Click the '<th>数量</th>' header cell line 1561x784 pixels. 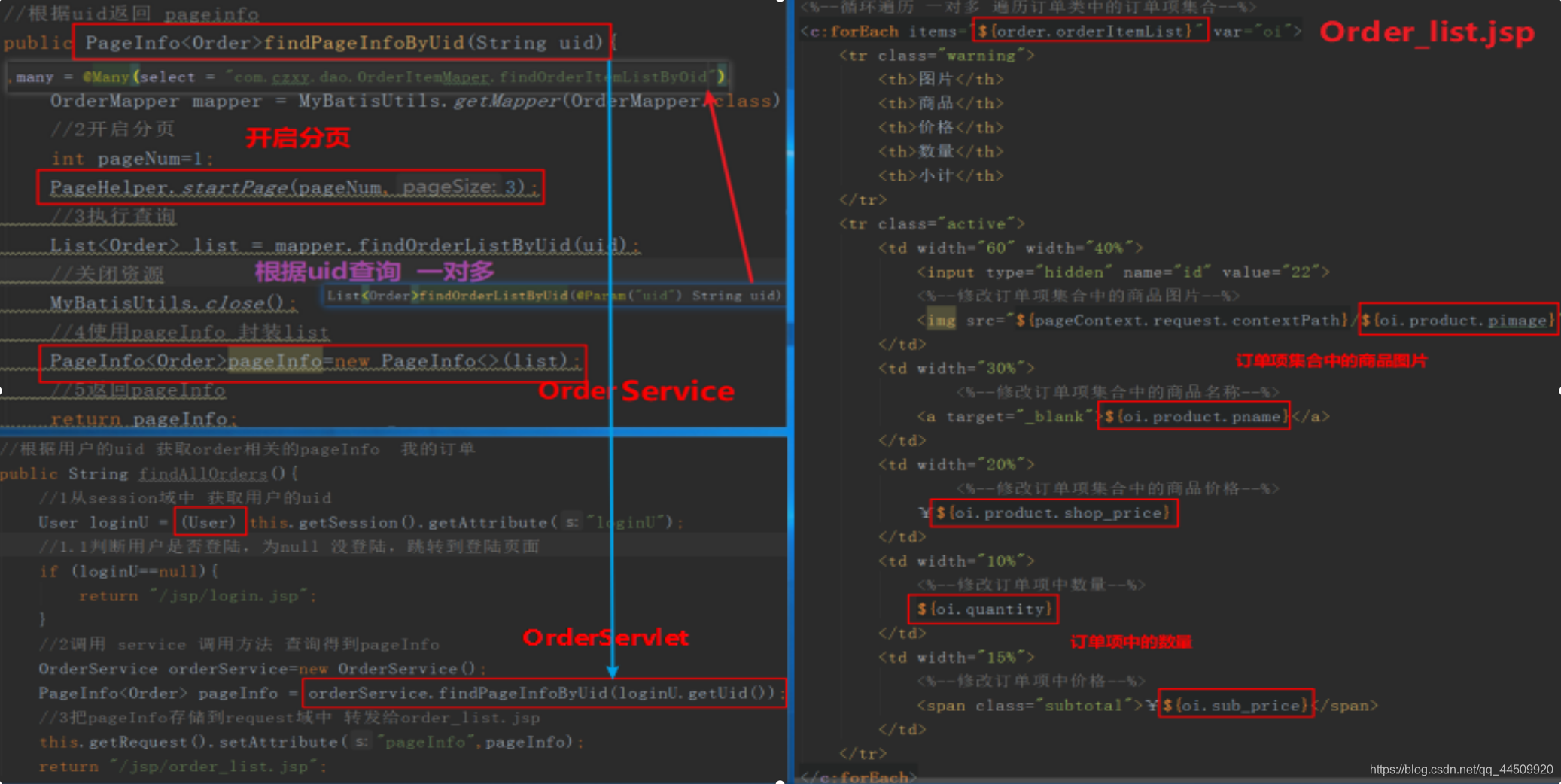pos(941,152)
